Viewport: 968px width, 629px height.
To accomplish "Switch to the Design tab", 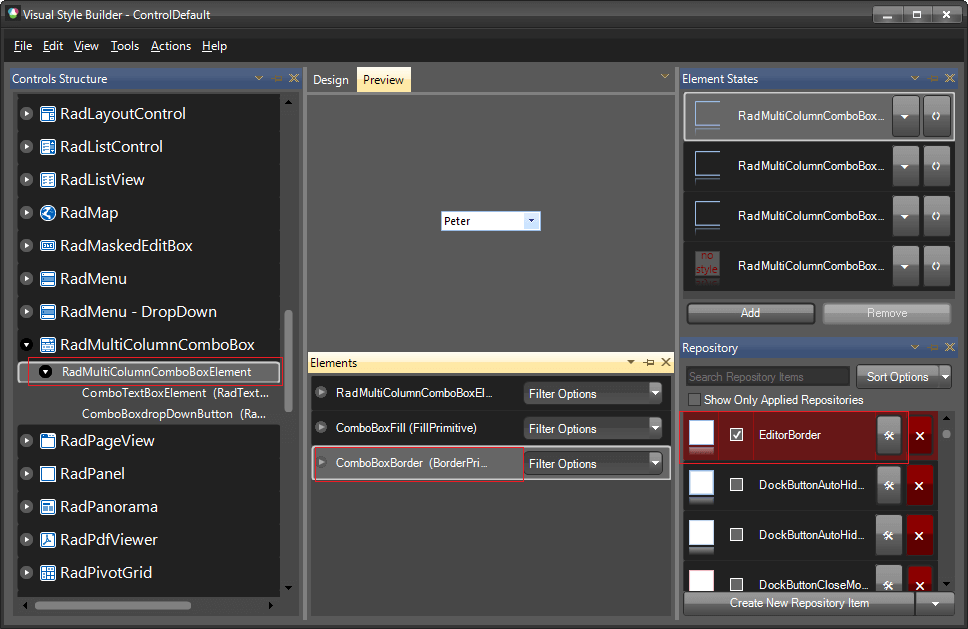I will [x=330, y=80].
